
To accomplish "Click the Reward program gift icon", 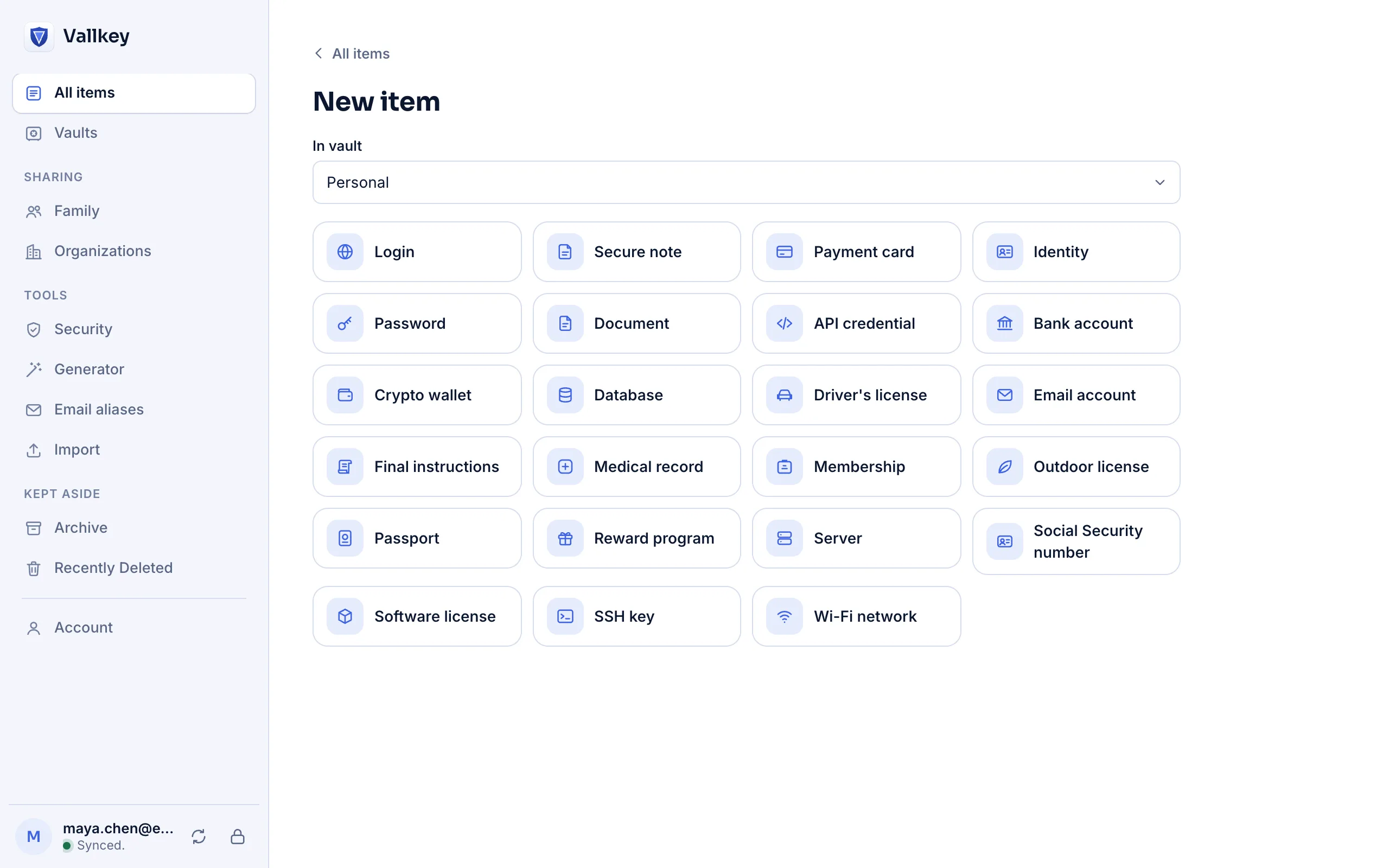I will (x=565, y=539).
